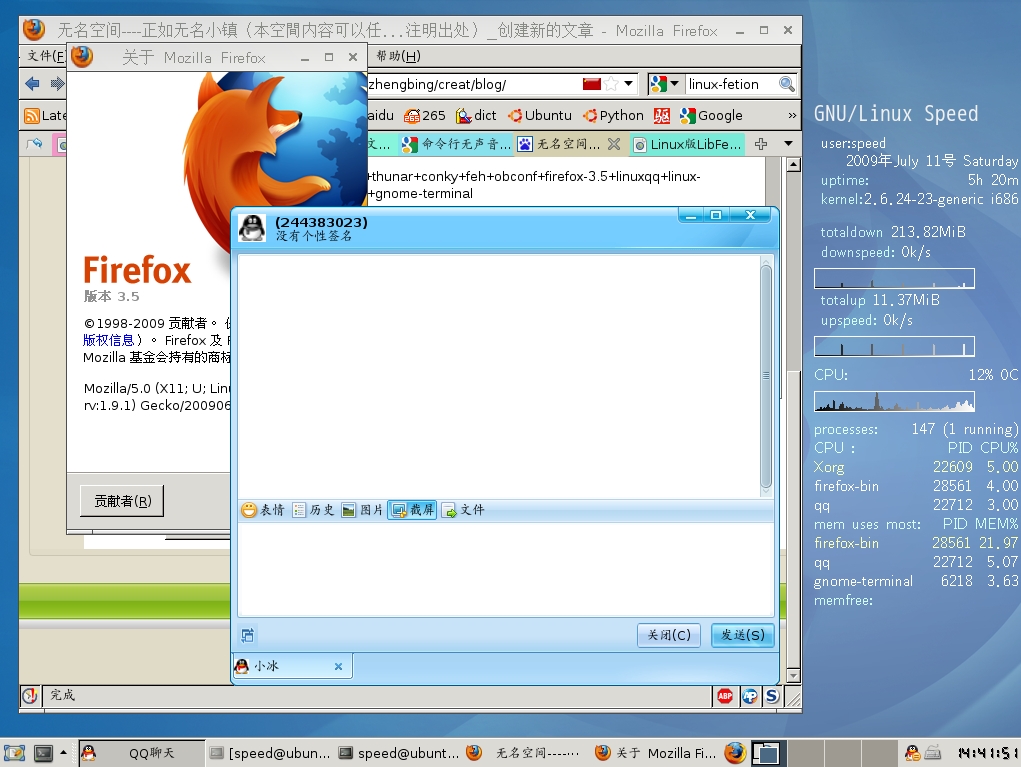
Task: Send message with 发送(S) button
Action: [x=742, y=635]
